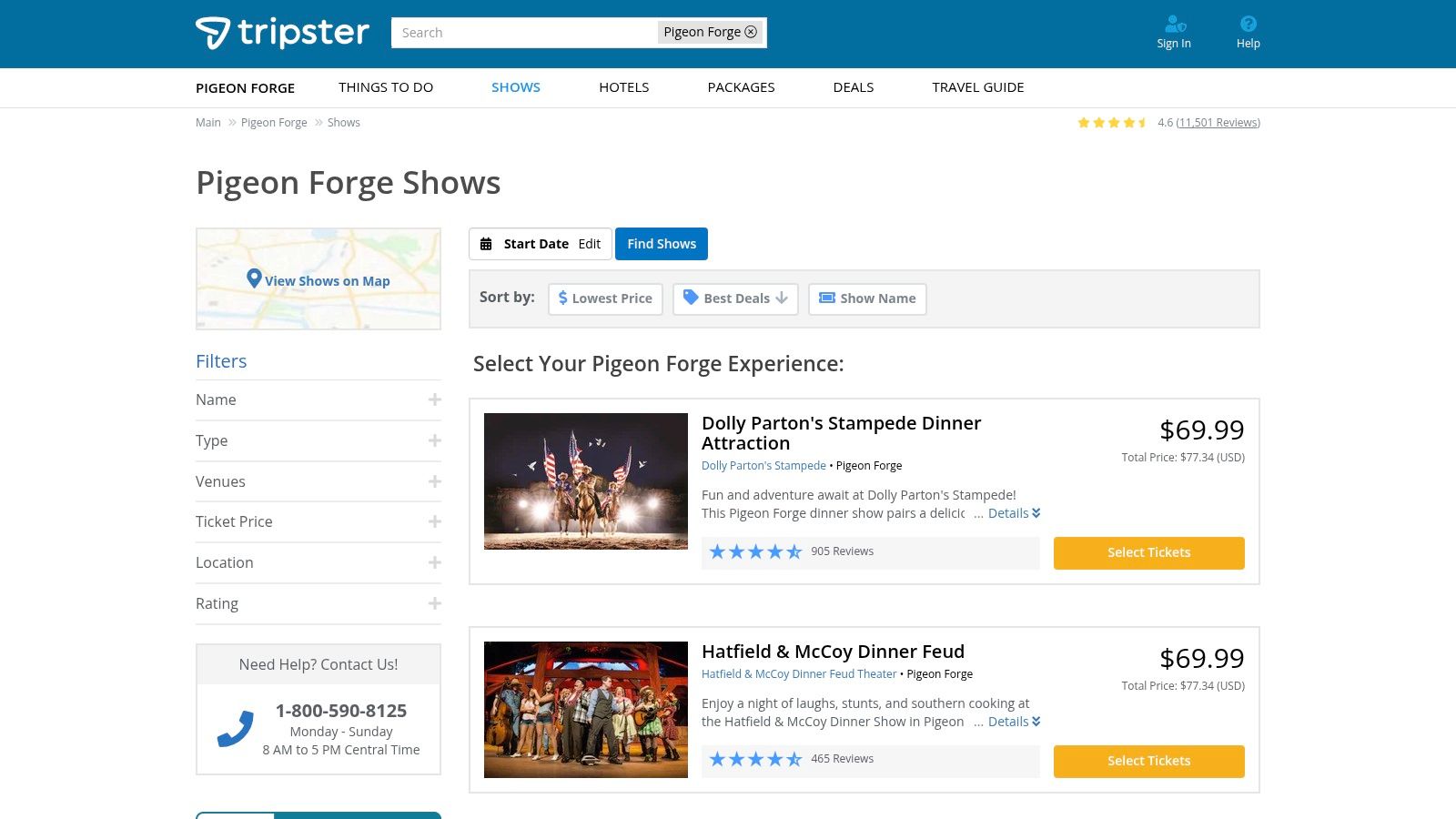Click the Best Deals down arrow
Screen dimensions: 1456x819
pos(782,298)
